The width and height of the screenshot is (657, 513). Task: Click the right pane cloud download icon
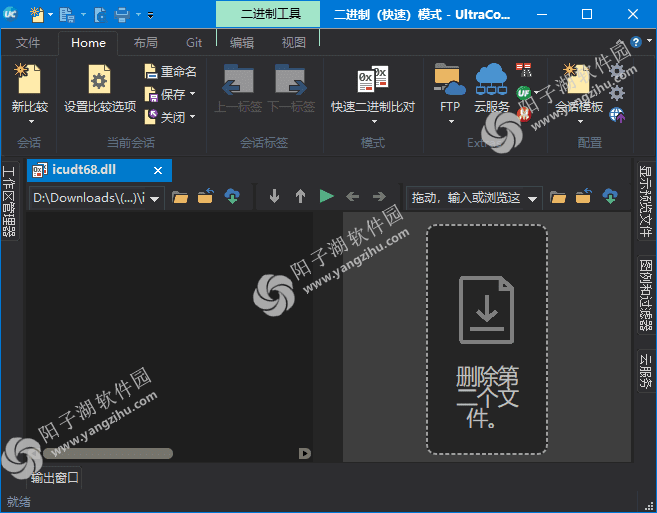[x=610, y=196]
